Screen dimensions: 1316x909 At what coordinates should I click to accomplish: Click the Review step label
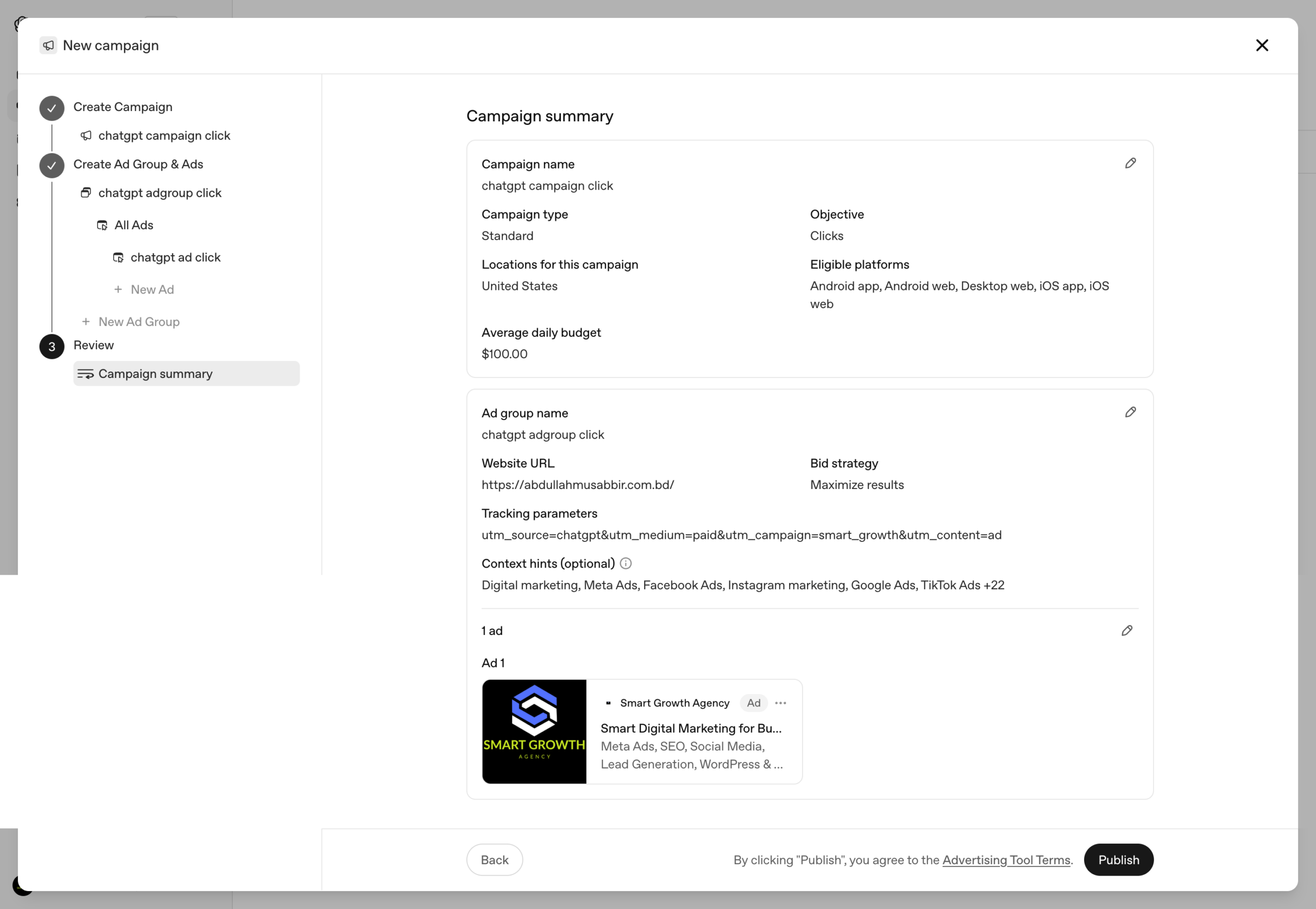click(x=94, y=345)
